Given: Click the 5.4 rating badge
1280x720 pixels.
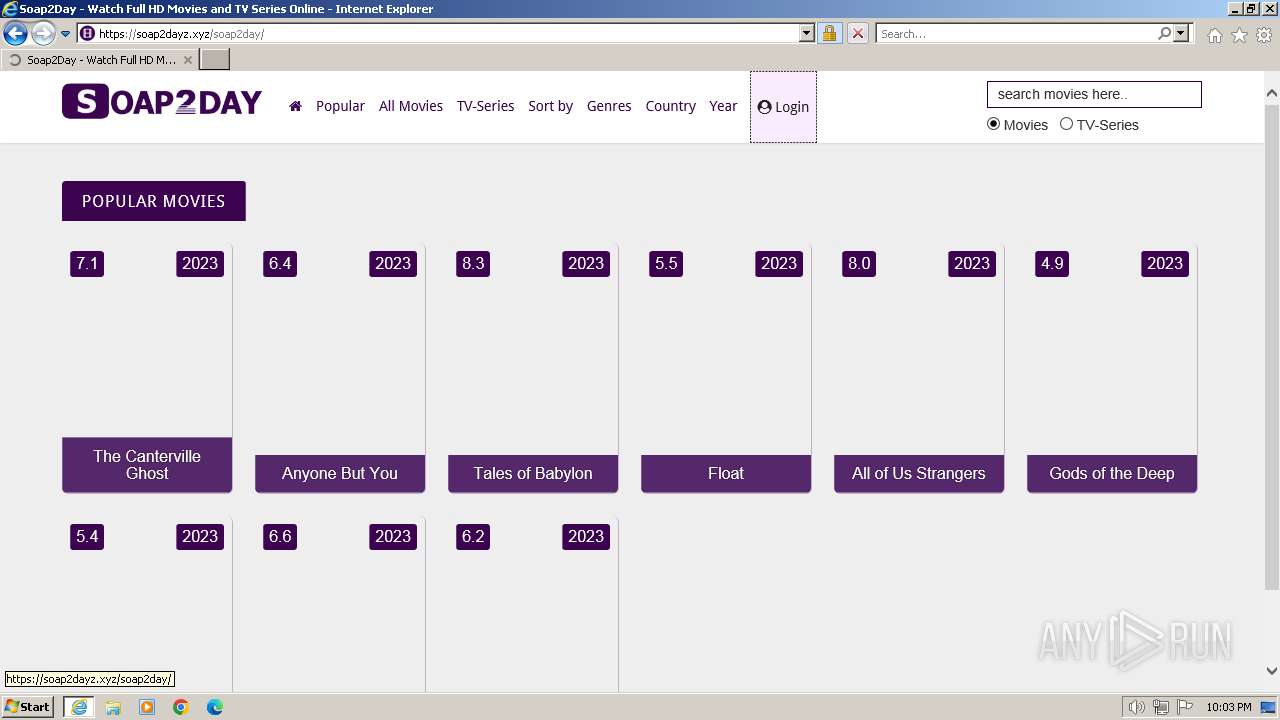Looking at the screenshot, I should coord(87,536).
